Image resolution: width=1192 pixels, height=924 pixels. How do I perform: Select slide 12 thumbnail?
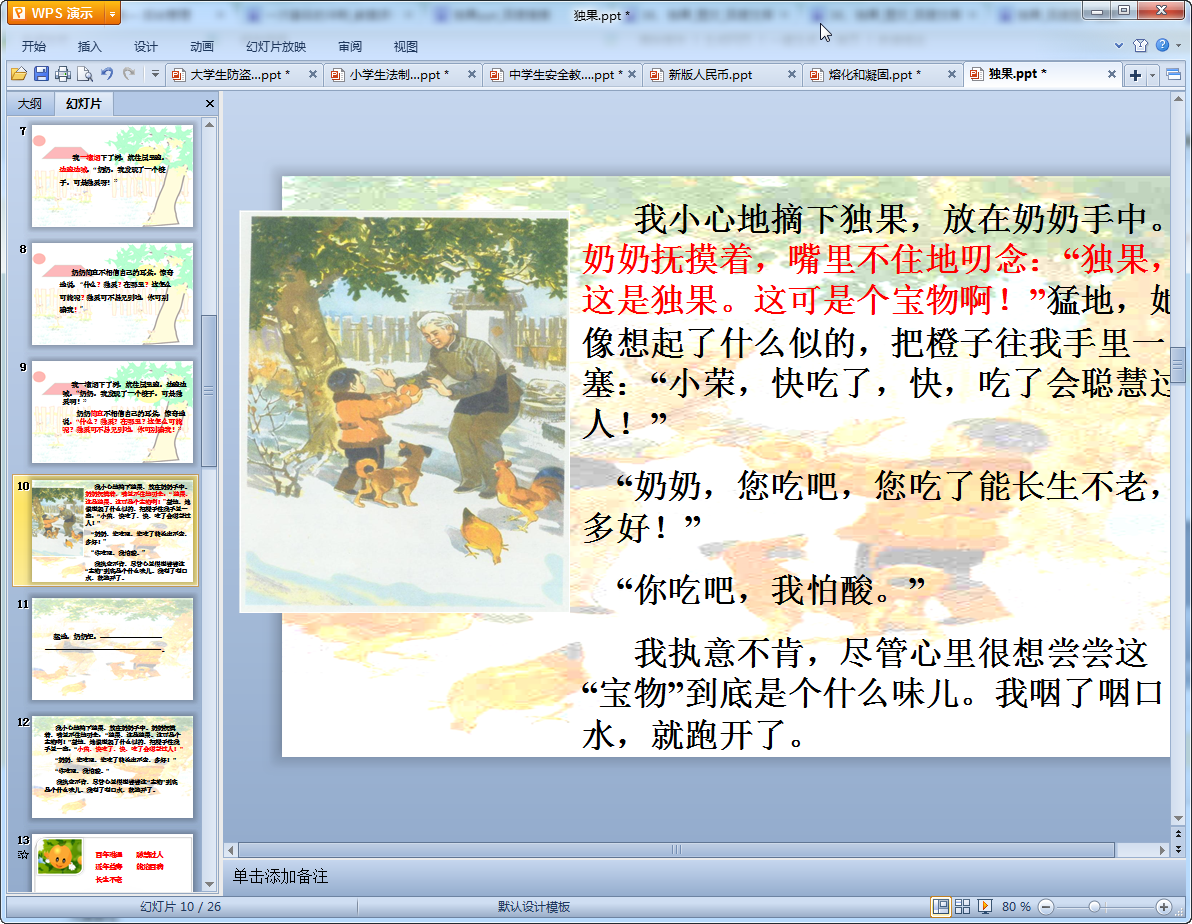pyautogui.click(x=113, y=767)
